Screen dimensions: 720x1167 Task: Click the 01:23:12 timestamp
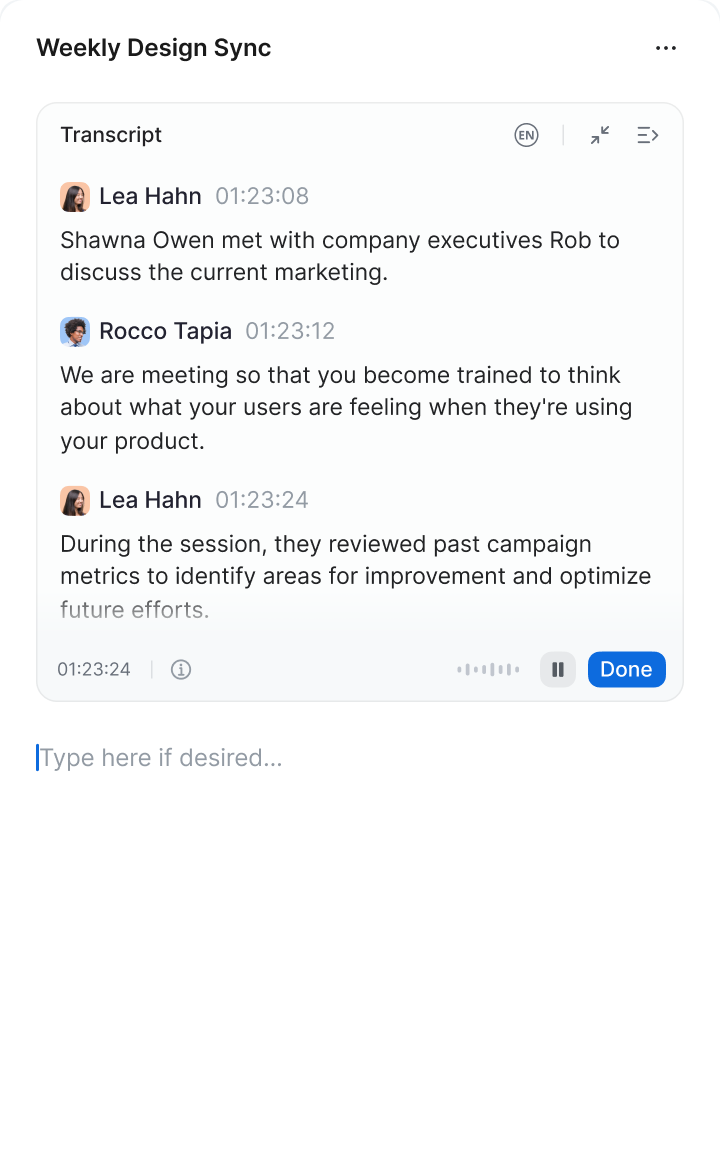(x=290, y=331)
